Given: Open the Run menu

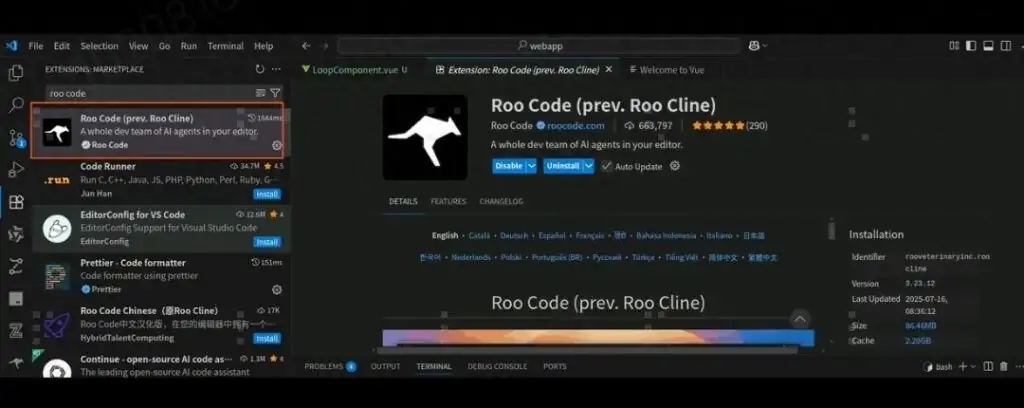Looking at the screenshot, I should point(189,46).
